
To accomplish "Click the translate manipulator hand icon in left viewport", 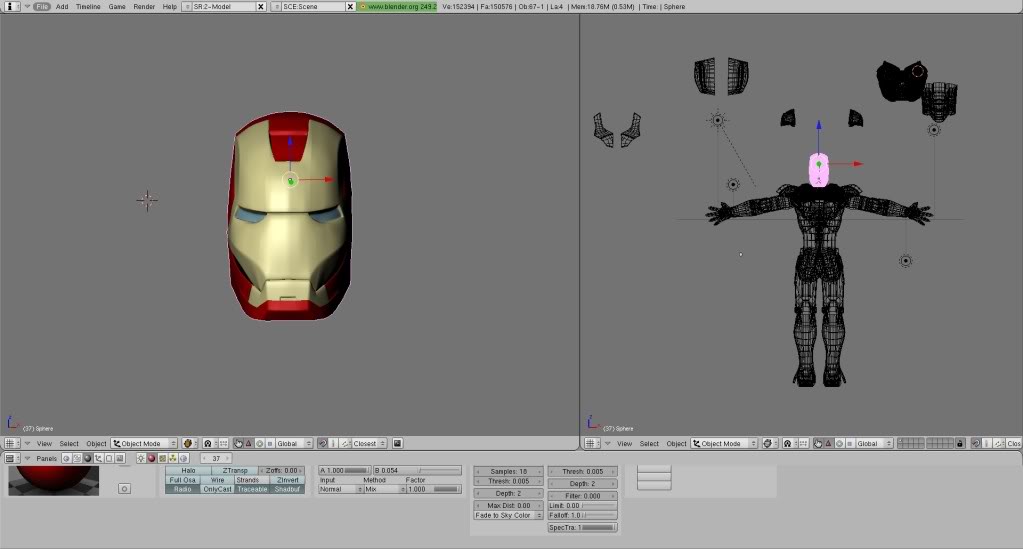I will (x=240, y=443).
